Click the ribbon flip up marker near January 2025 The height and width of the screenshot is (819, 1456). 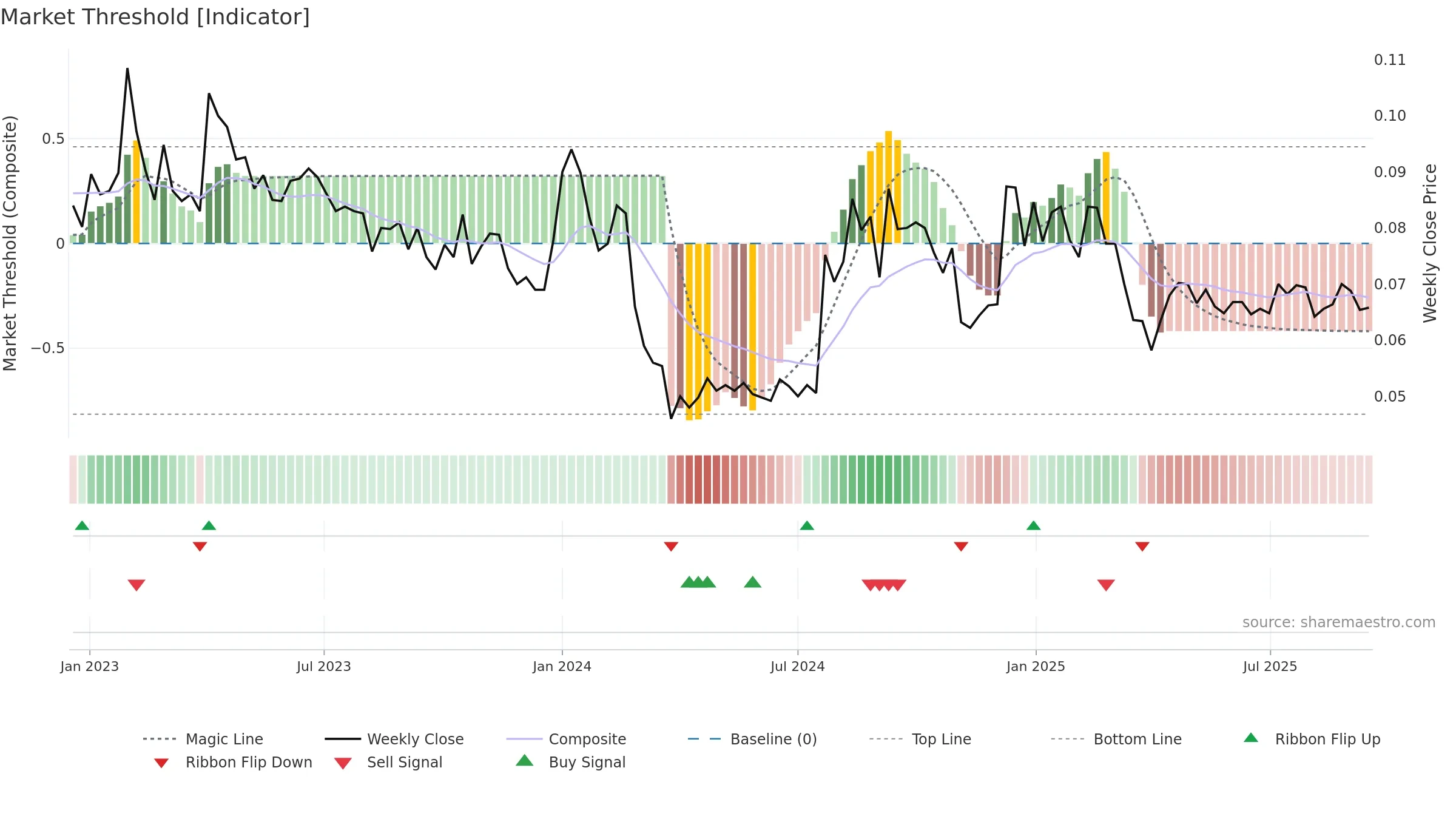click(1034, 525)
